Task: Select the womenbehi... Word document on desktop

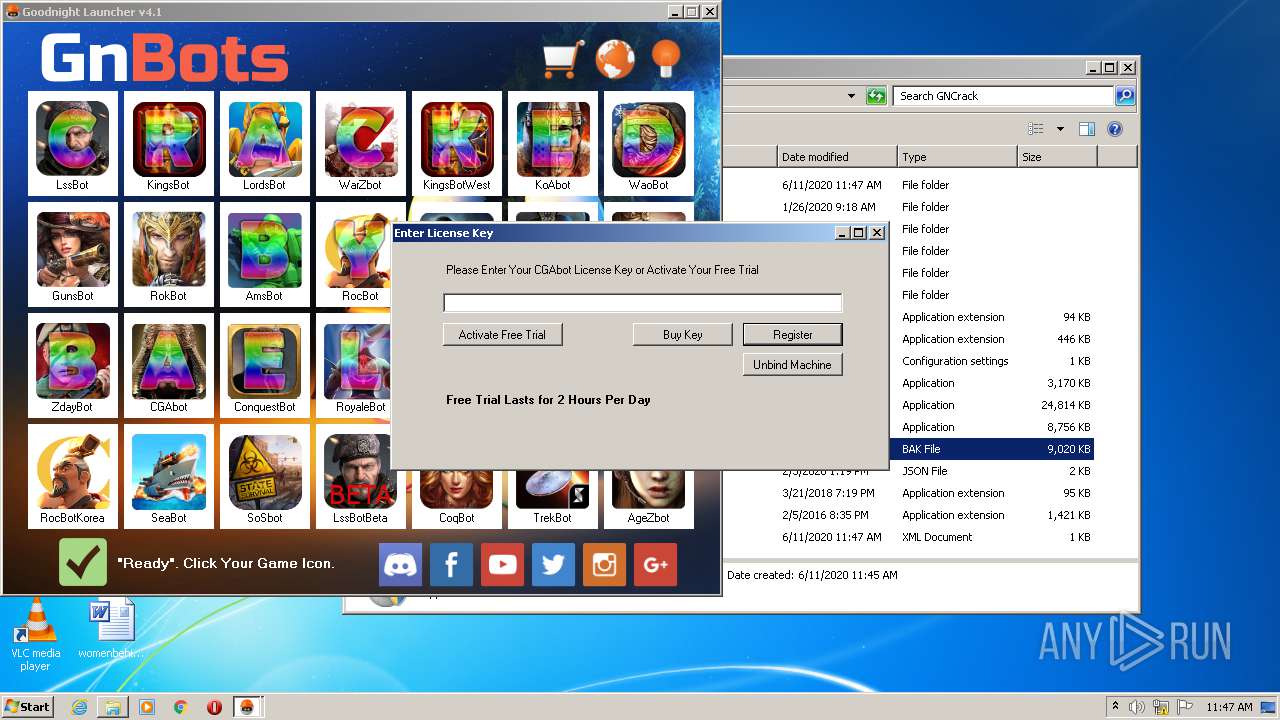Action: [111, 630]
